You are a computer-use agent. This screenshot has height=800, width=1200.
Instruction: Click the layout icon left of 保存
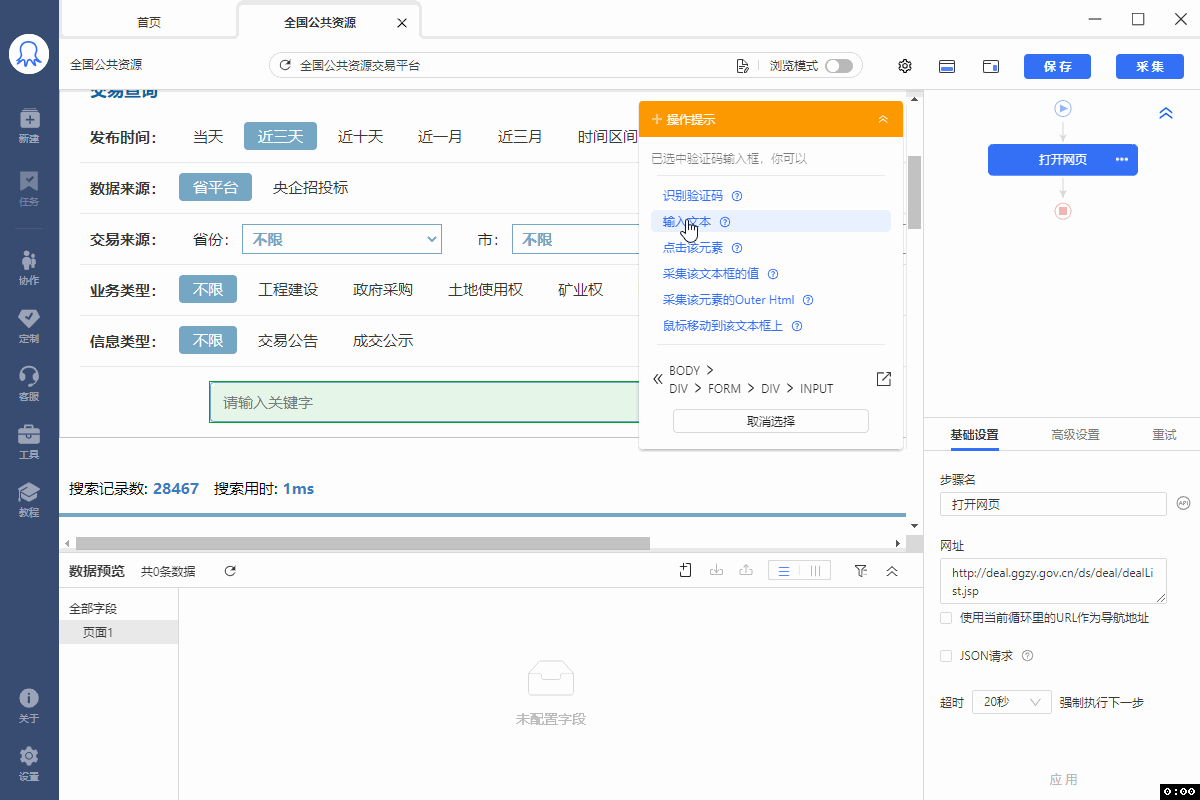(x=991, y=66)
